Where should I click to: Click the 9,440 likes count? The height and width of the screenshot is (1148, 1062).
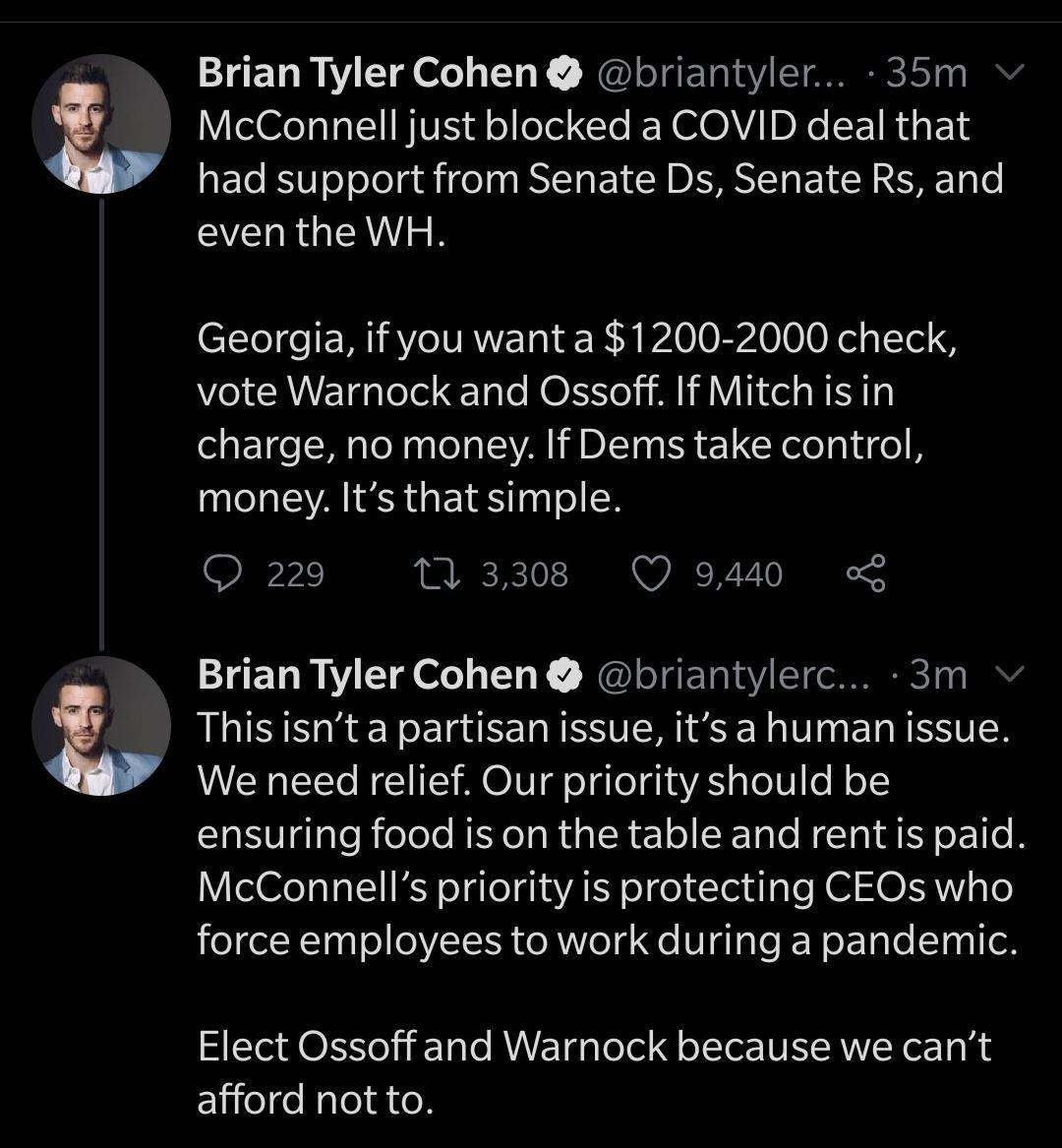click(738, 574)
